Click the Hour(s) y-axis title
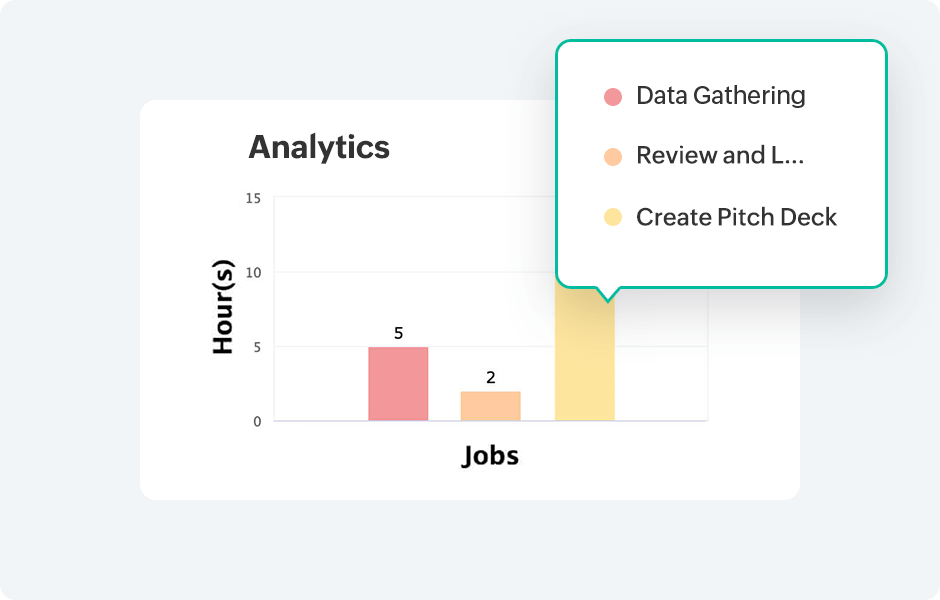 223,307
